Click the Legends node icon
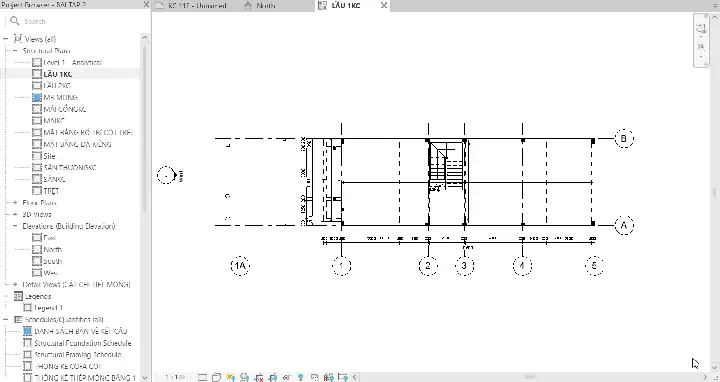The height and width of the screenshot is (382, 720). [18, 296]
